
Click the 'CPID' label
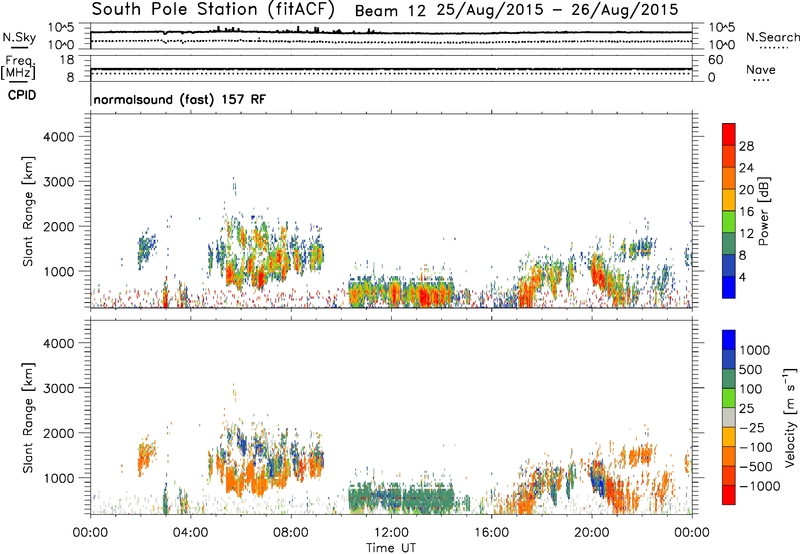click(22, 95)
